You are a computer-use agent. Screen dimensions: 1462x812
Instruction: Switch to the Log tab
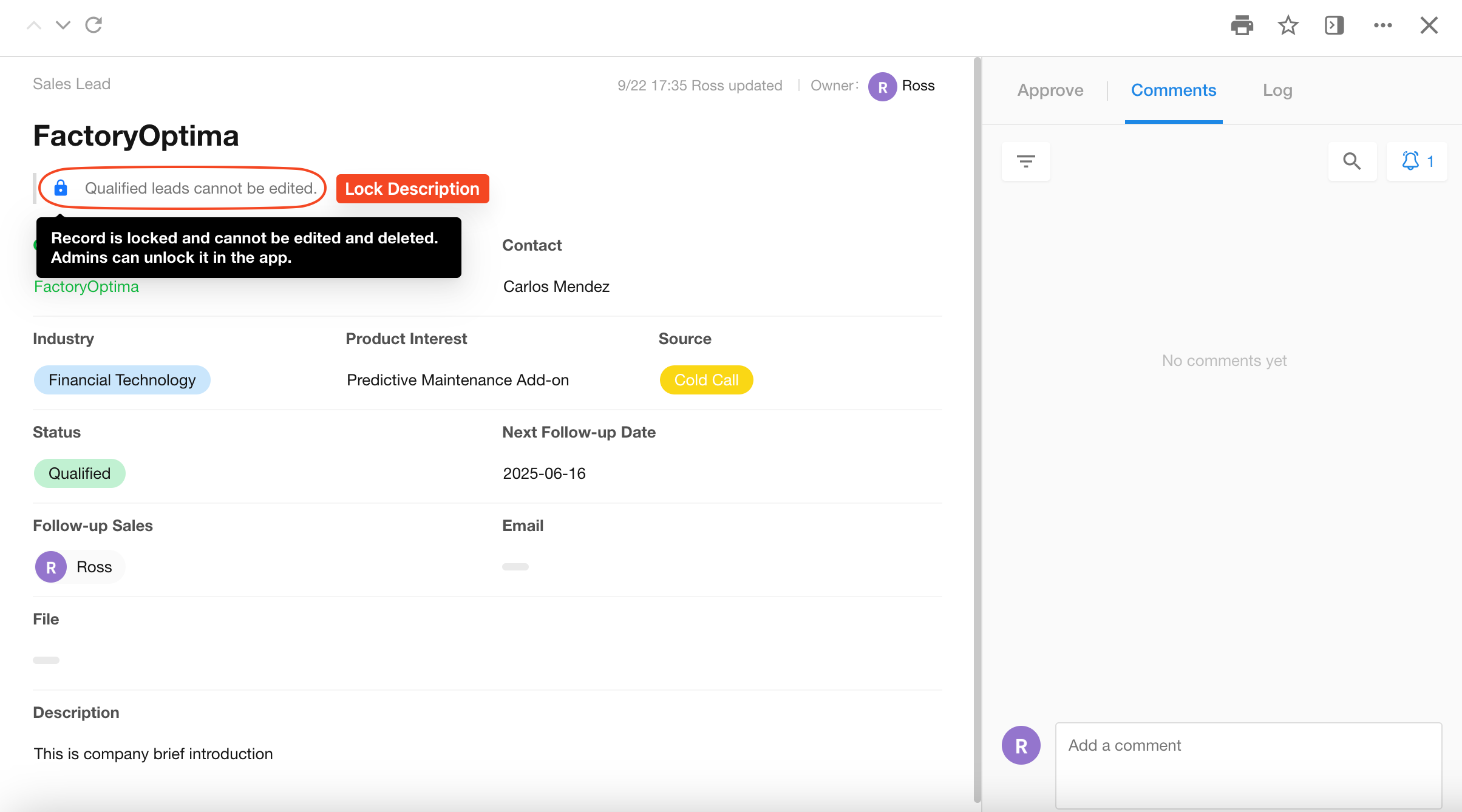[1277, 90]
